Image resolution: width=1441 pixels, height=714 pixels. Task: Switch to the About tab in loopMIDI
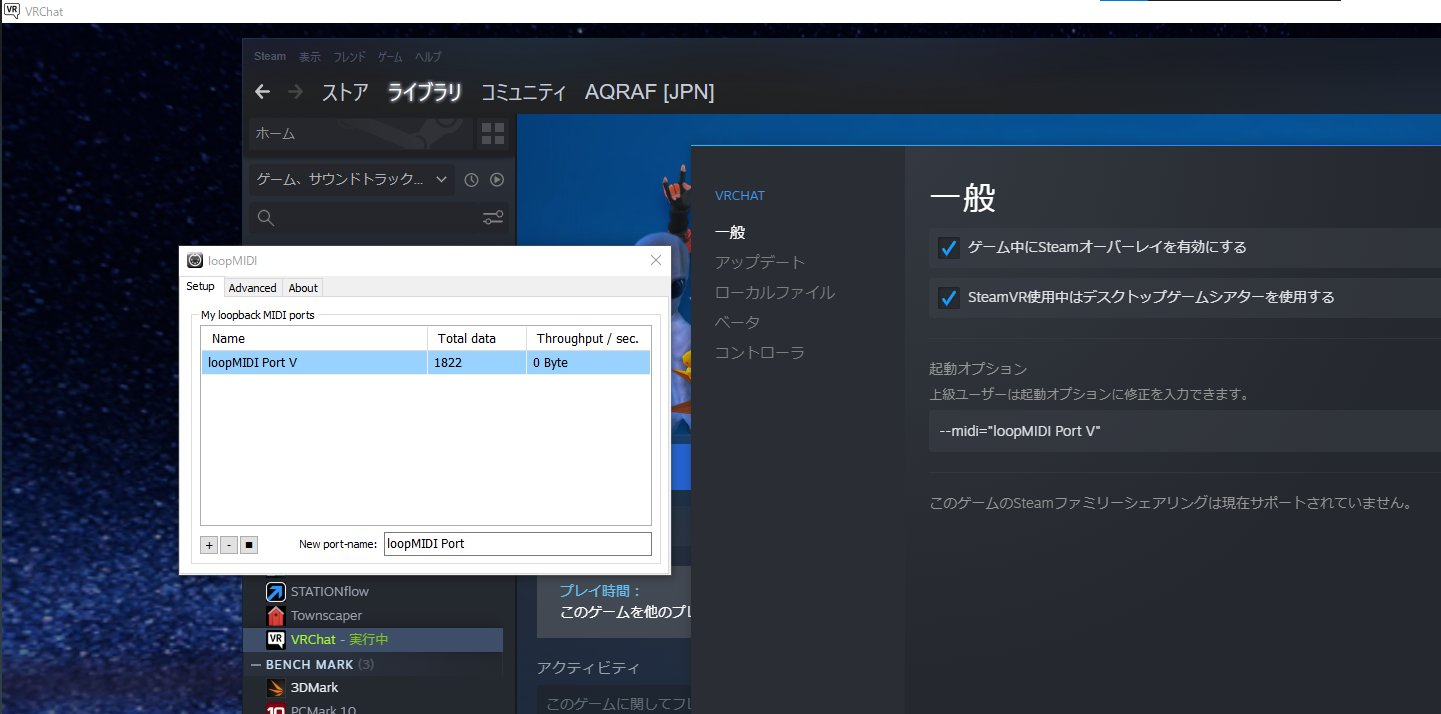pyautogui.click(x=303, y=288)
